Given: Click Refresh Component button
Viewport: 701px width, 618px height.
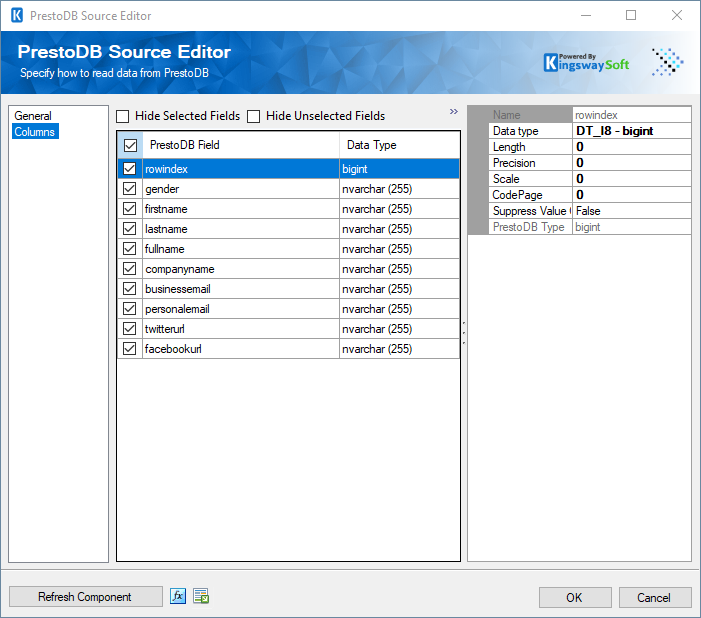Looking at the screenshot, I should pos(85,597).
